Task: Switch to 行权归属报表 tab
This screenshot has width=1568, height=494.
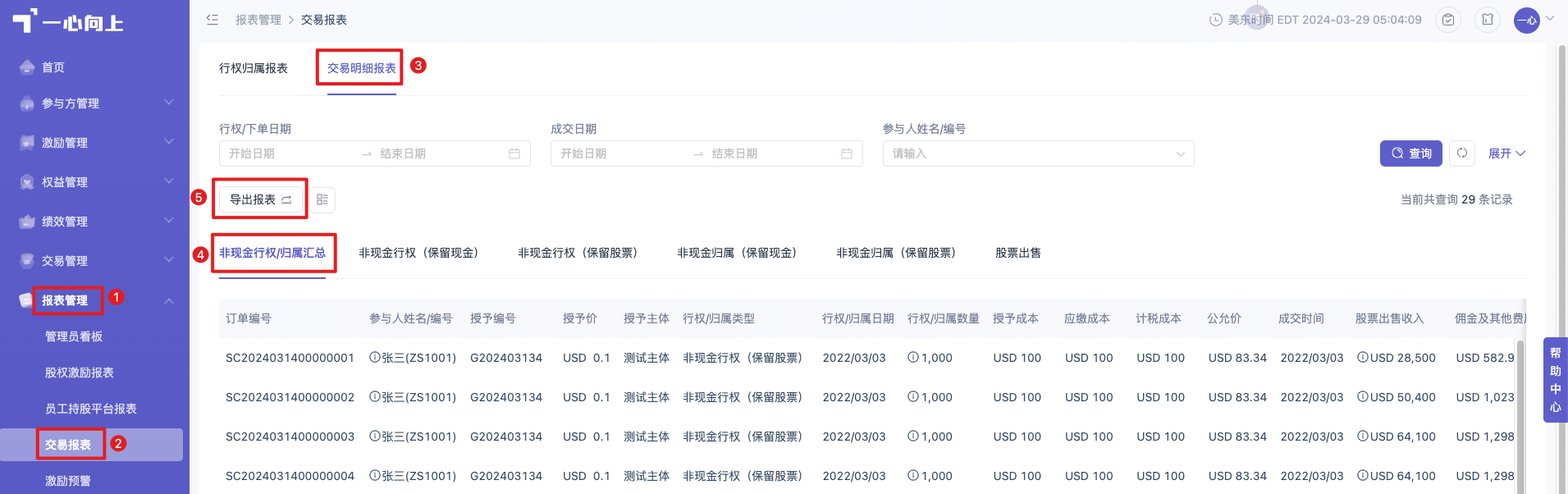Action: pyautogui.click(x=254, y=68)
